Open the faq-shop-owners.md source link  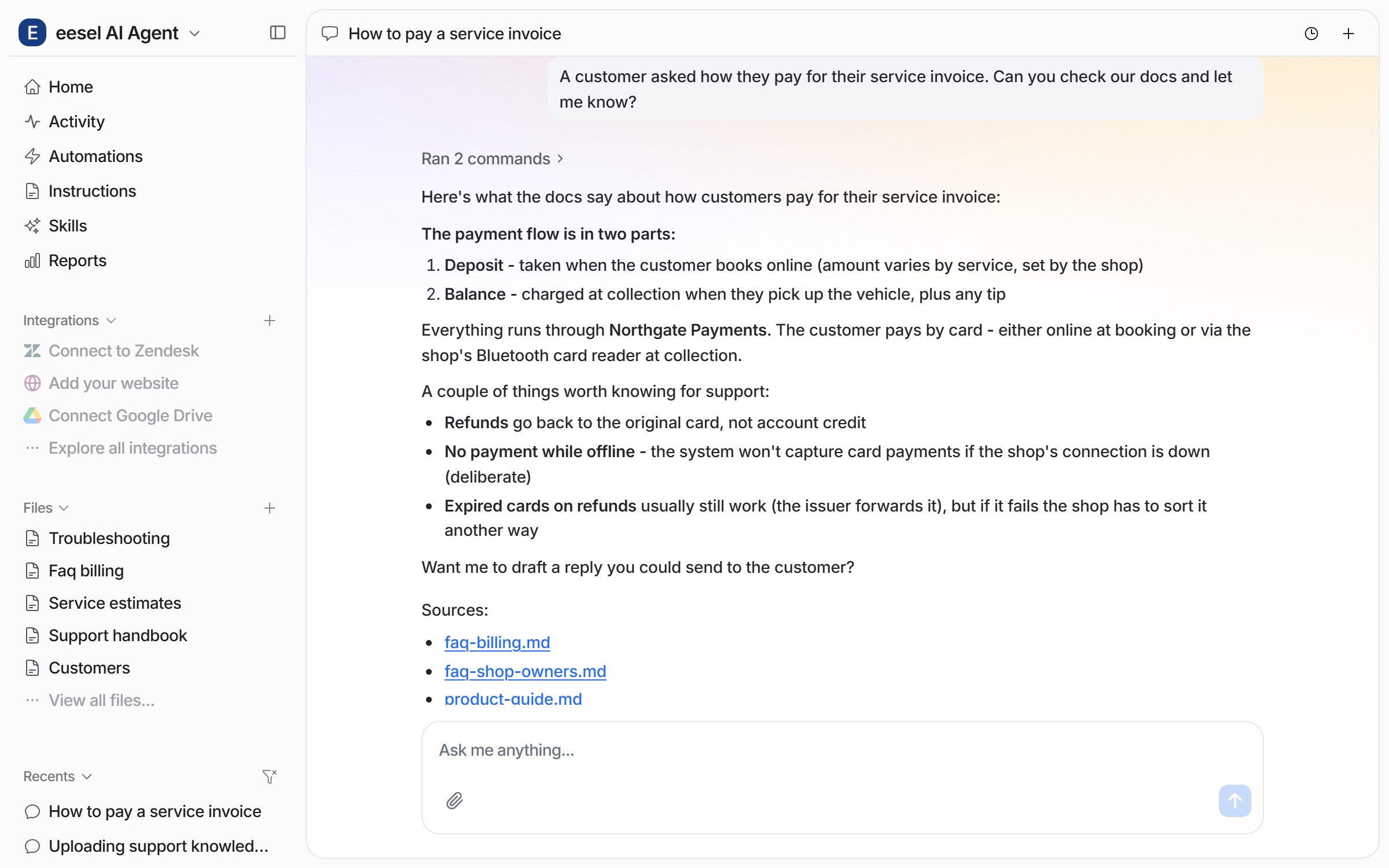(525, 671)
